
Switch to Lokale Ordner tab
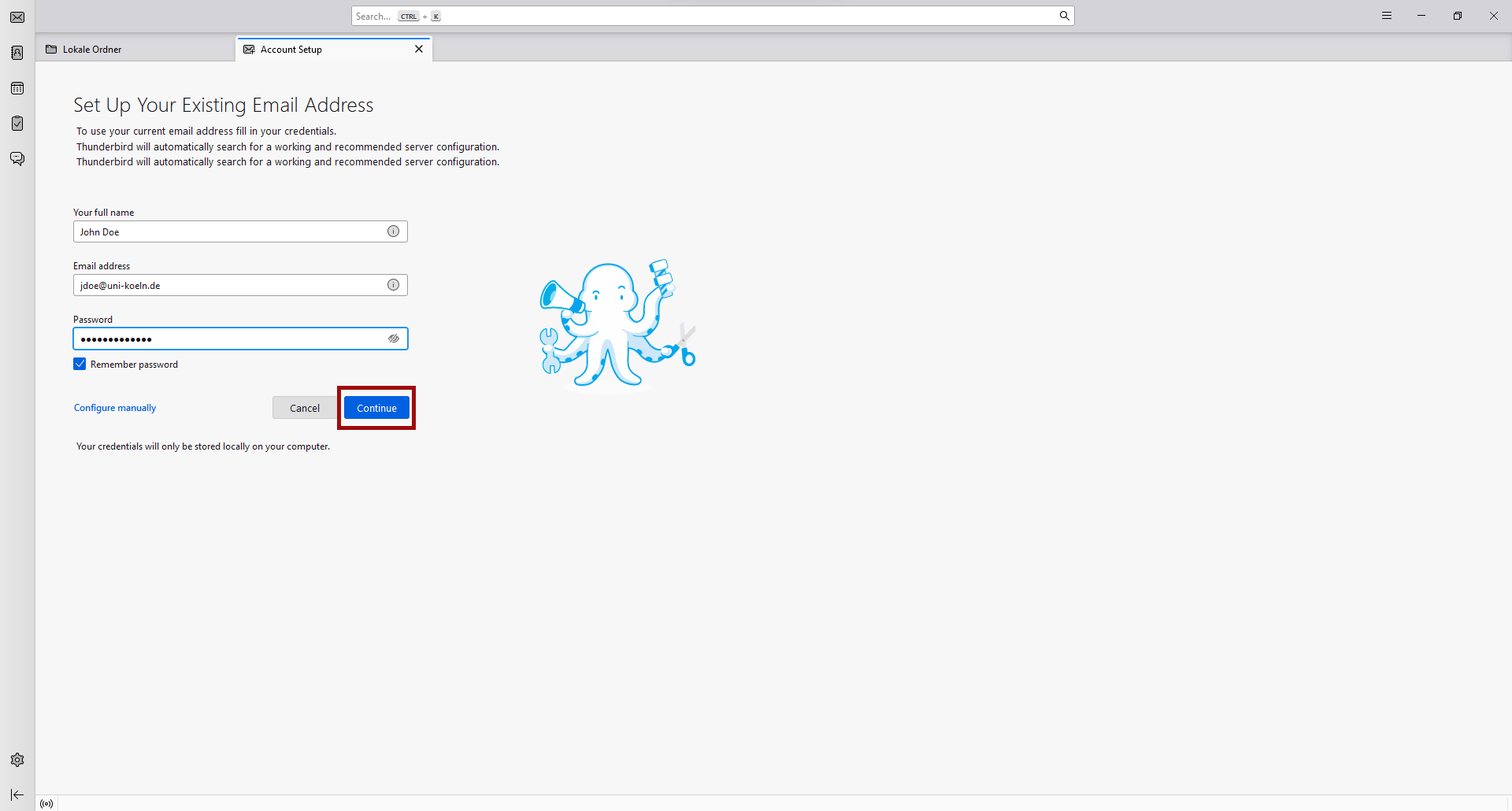(135, 49)
